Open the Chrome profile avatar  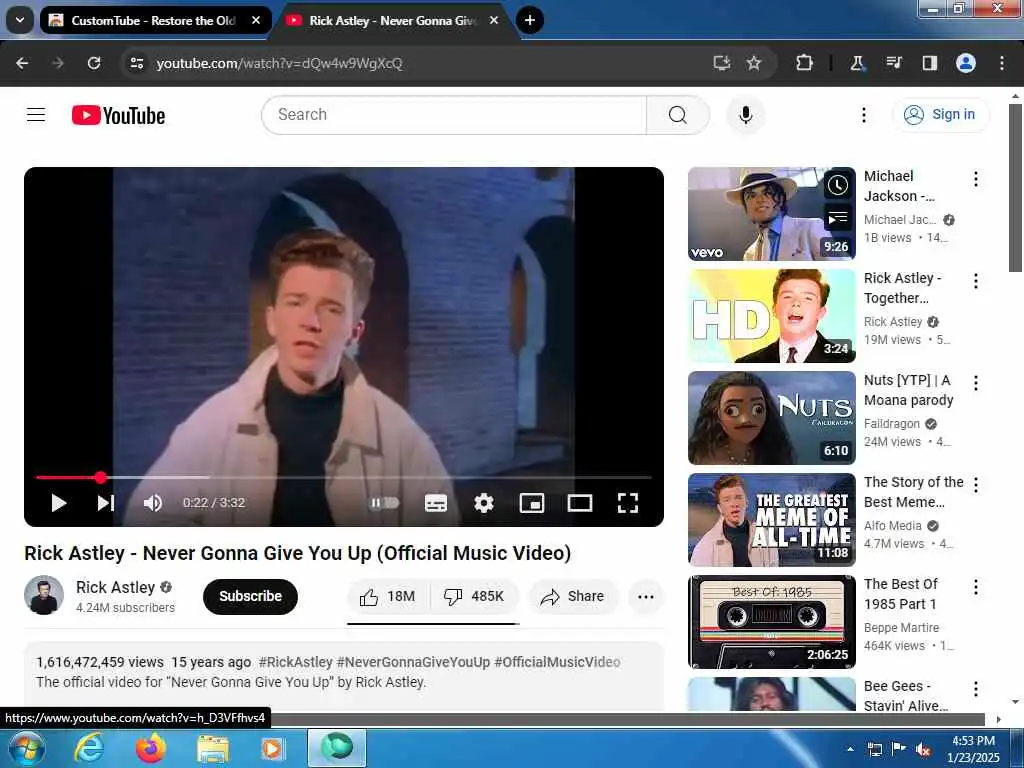(x=966, y=63)
